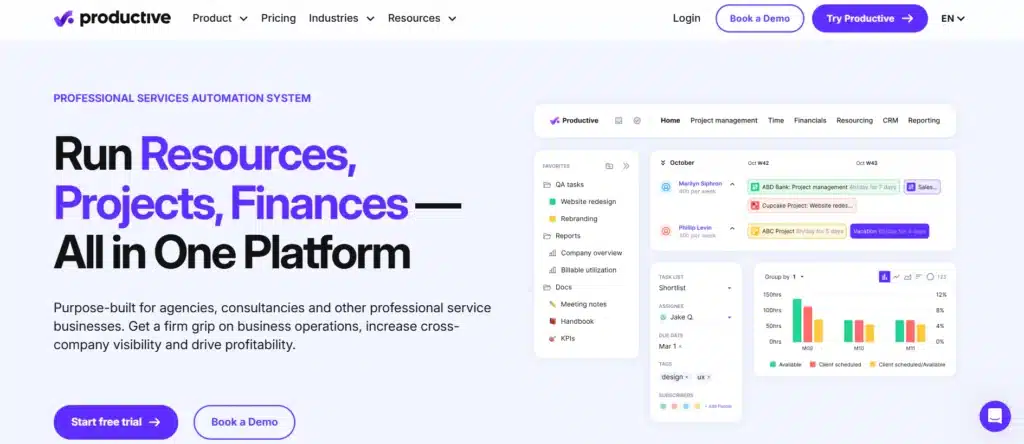Click the QA tasks folder icon
Image resolution: width=1024 pixels, height=444 pixels.
[x=547, y=185]
